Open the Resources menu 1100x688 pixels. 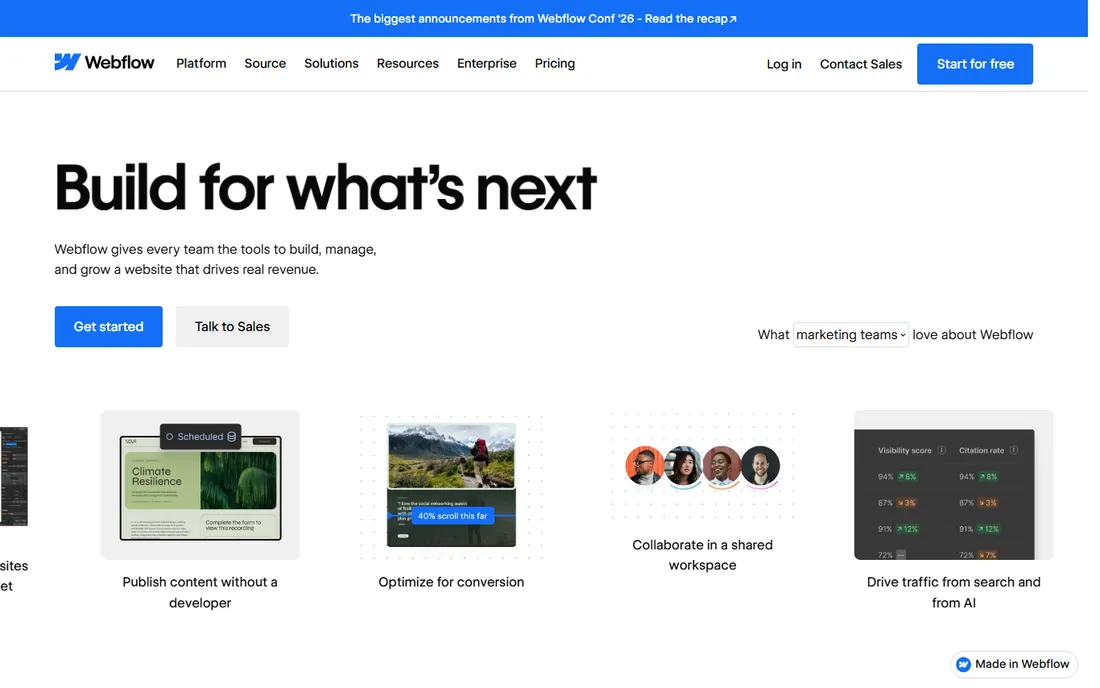pyautogui.click(x=408, y=63)
